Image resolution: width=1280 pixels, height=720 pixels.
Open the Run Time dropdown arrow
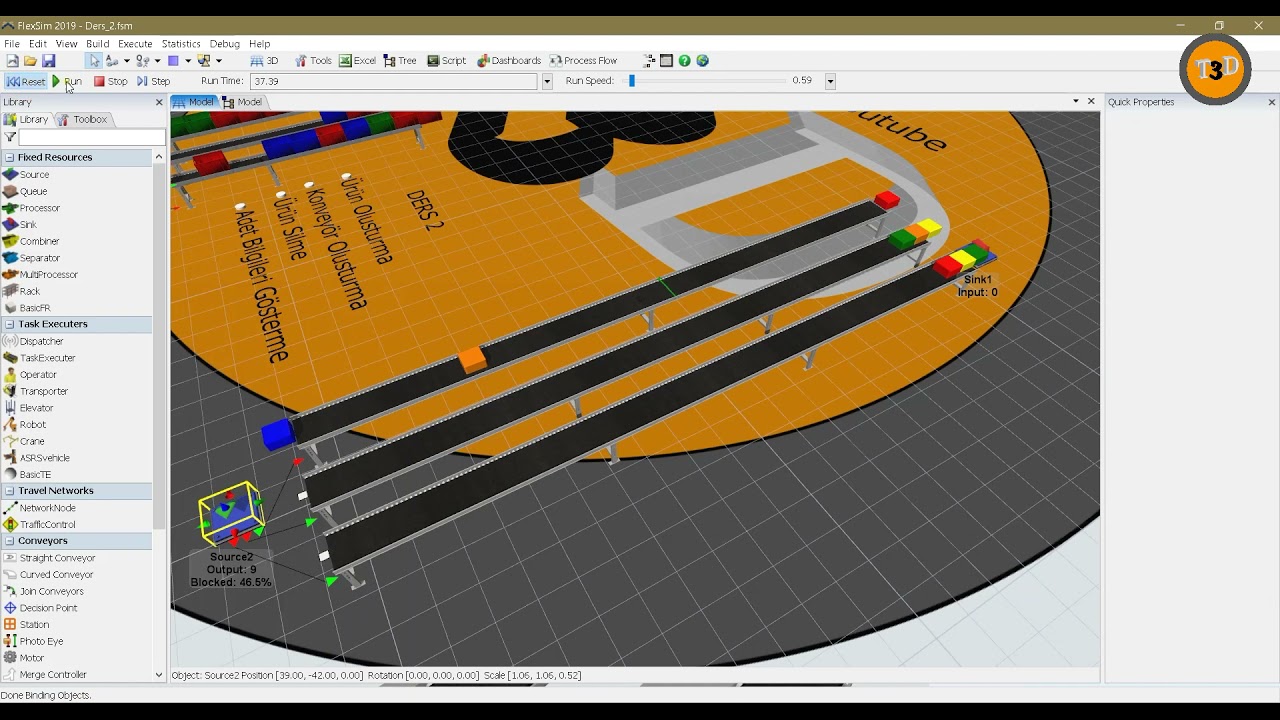pos(547,82)
